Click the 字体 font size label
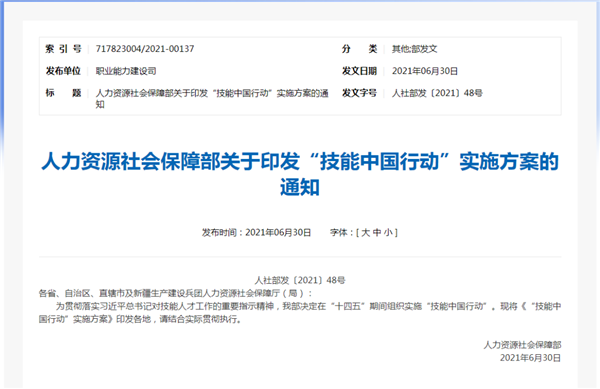The width and height of the screenshot is (600, 389). (x=339, y=233)
